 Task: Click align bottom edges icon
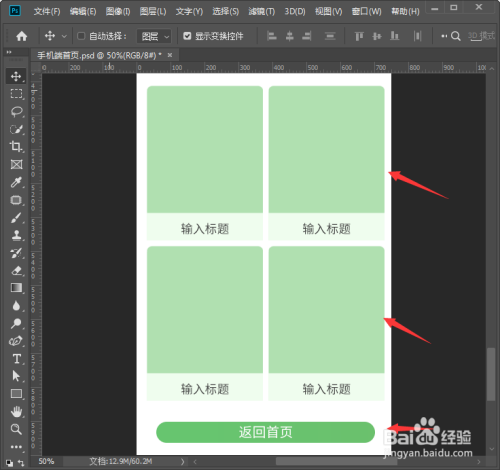click(395, 36)
